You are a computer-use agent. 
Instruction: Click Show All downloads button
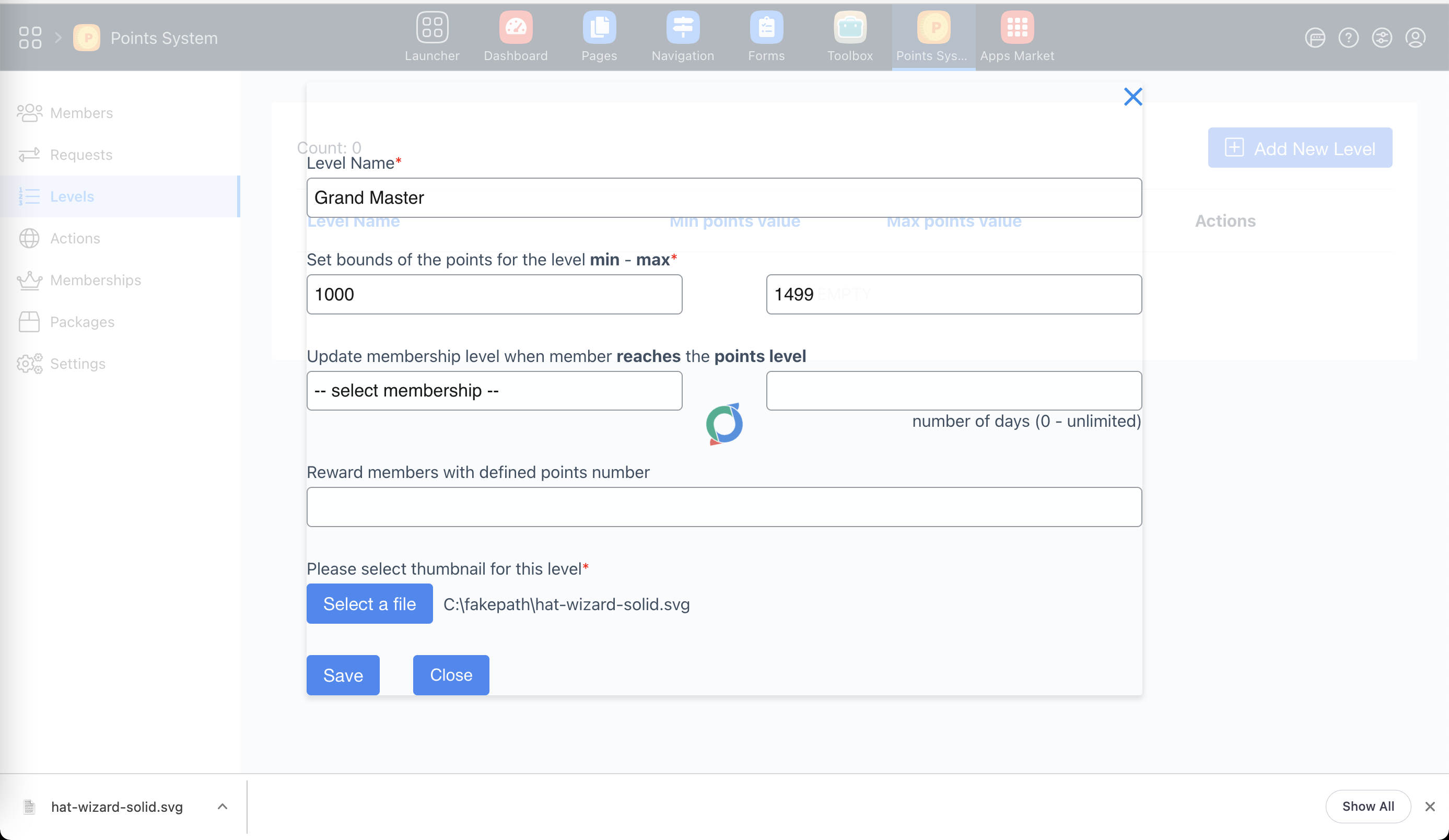(1368, 806)
